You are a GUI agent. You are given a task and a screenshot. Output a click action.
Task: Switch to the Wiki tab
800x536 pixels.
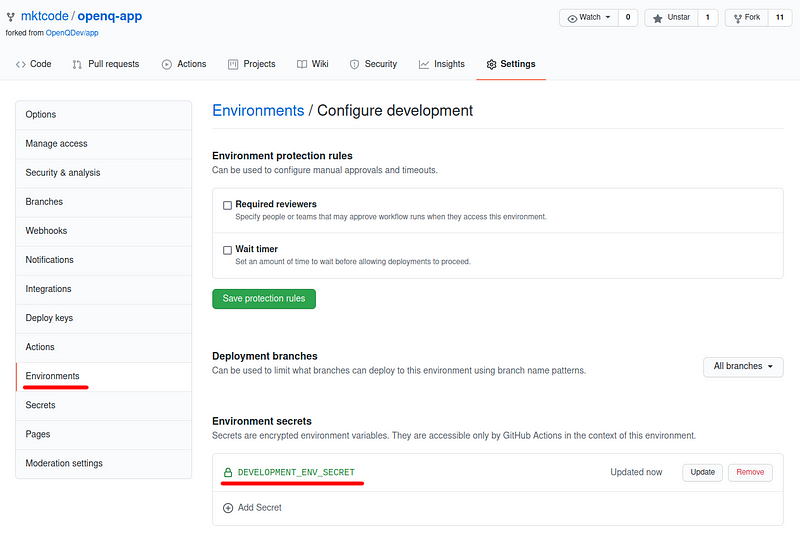(x=313, y=64)
